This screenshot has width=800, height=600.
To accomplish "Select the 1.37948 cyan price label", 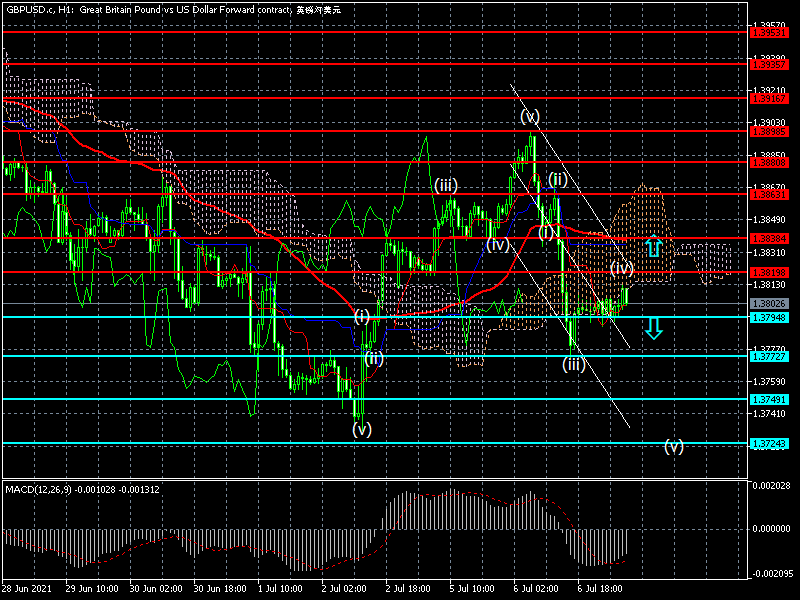I will [x=768, y=317].
